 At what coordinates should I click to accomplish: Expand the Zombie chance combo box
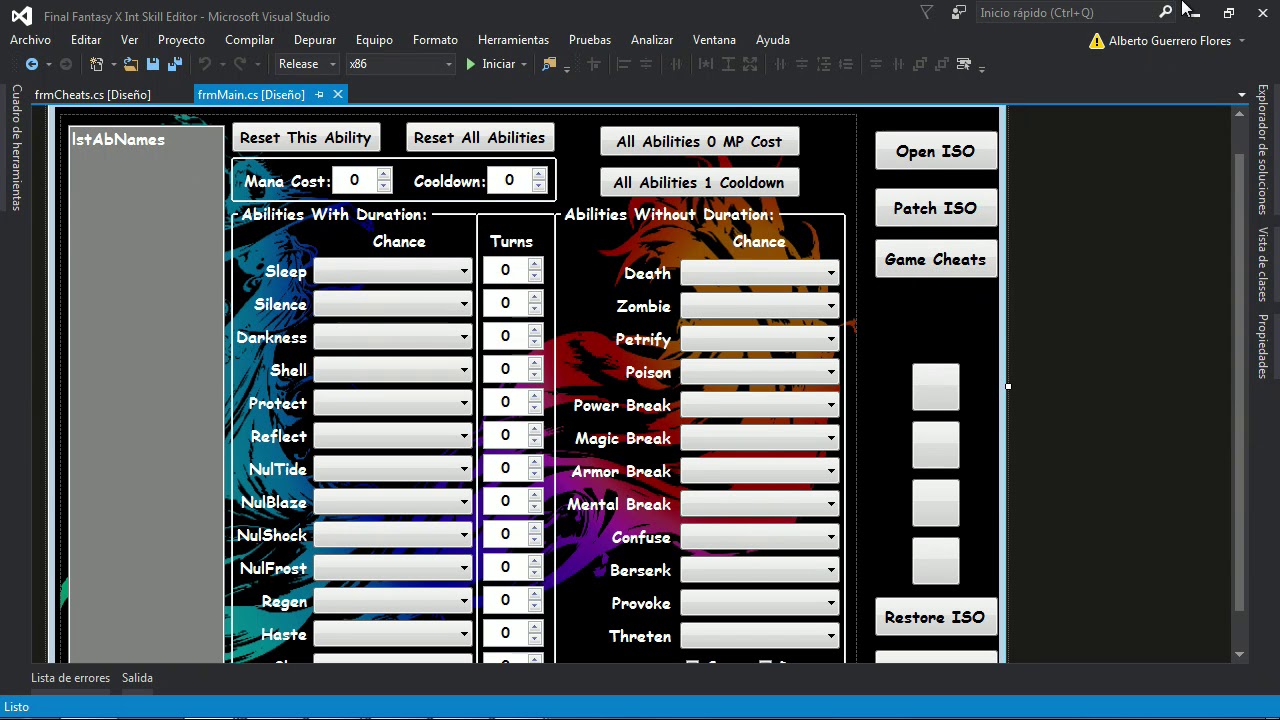coord(830,306)
